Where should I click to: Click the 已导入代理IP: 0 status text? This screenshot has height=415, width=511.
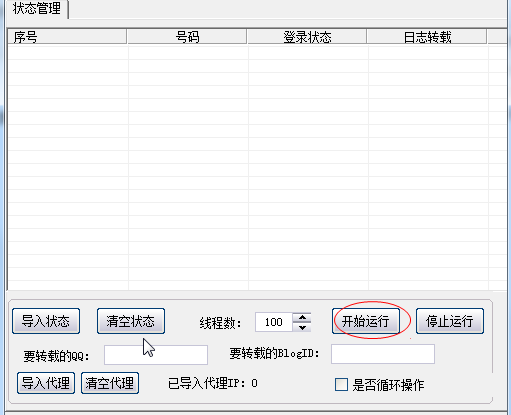click(x=213, y=384)
